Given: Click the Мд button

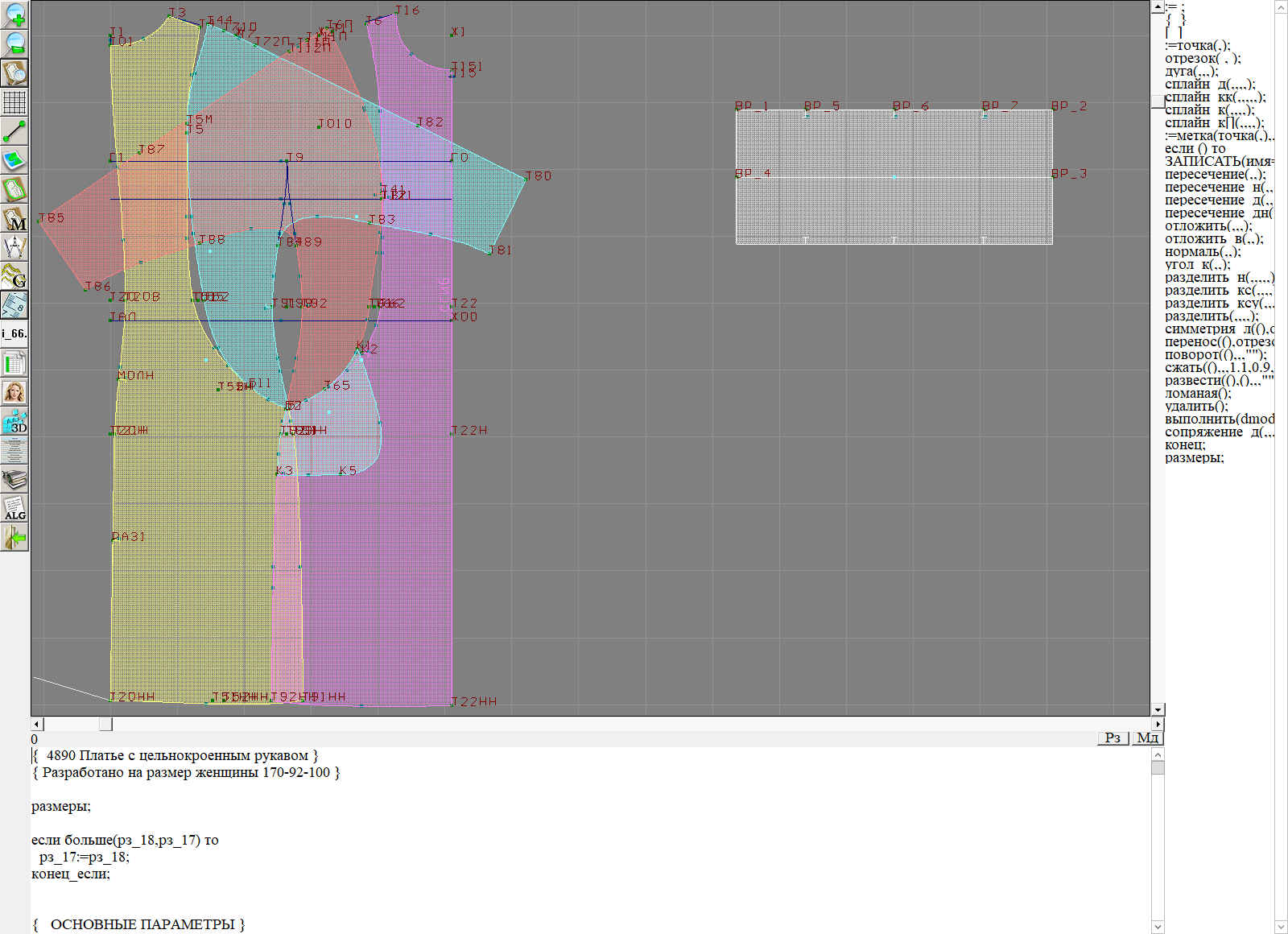Looking at the screenshot, I should pyautogui.click(x=1147, y=738).
